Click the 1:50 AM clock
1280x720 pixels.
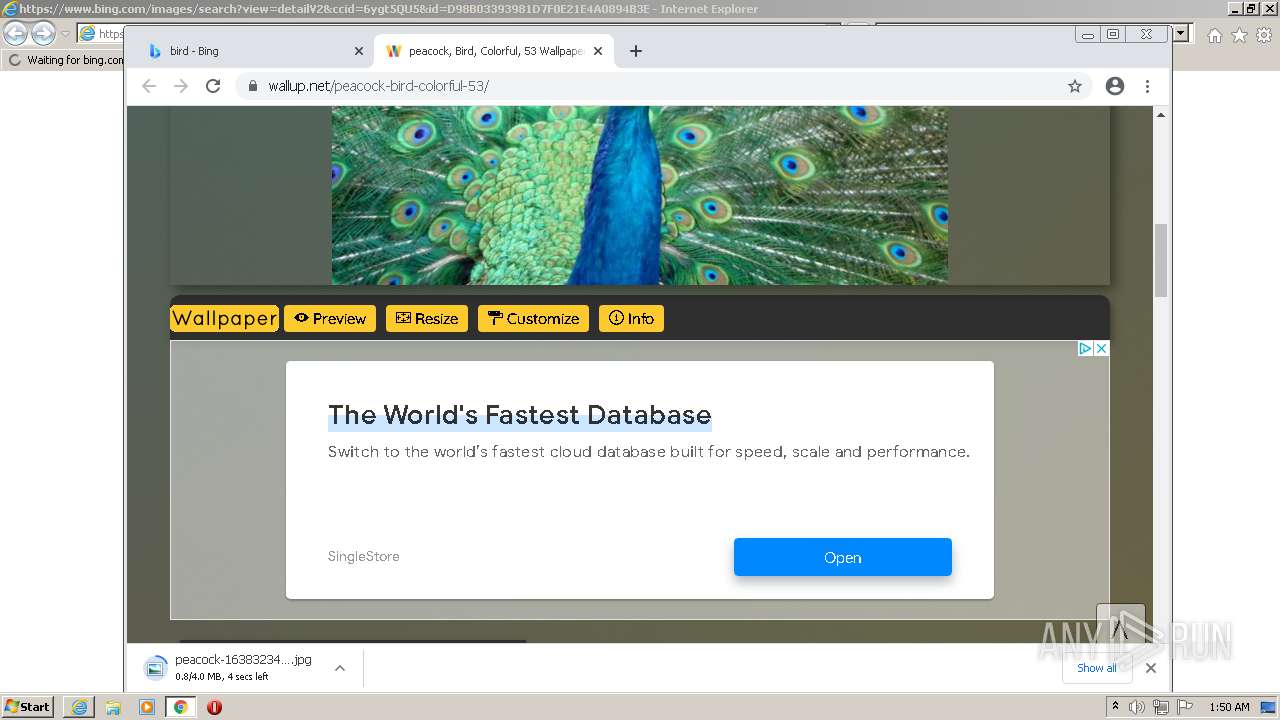point(1229,707)
